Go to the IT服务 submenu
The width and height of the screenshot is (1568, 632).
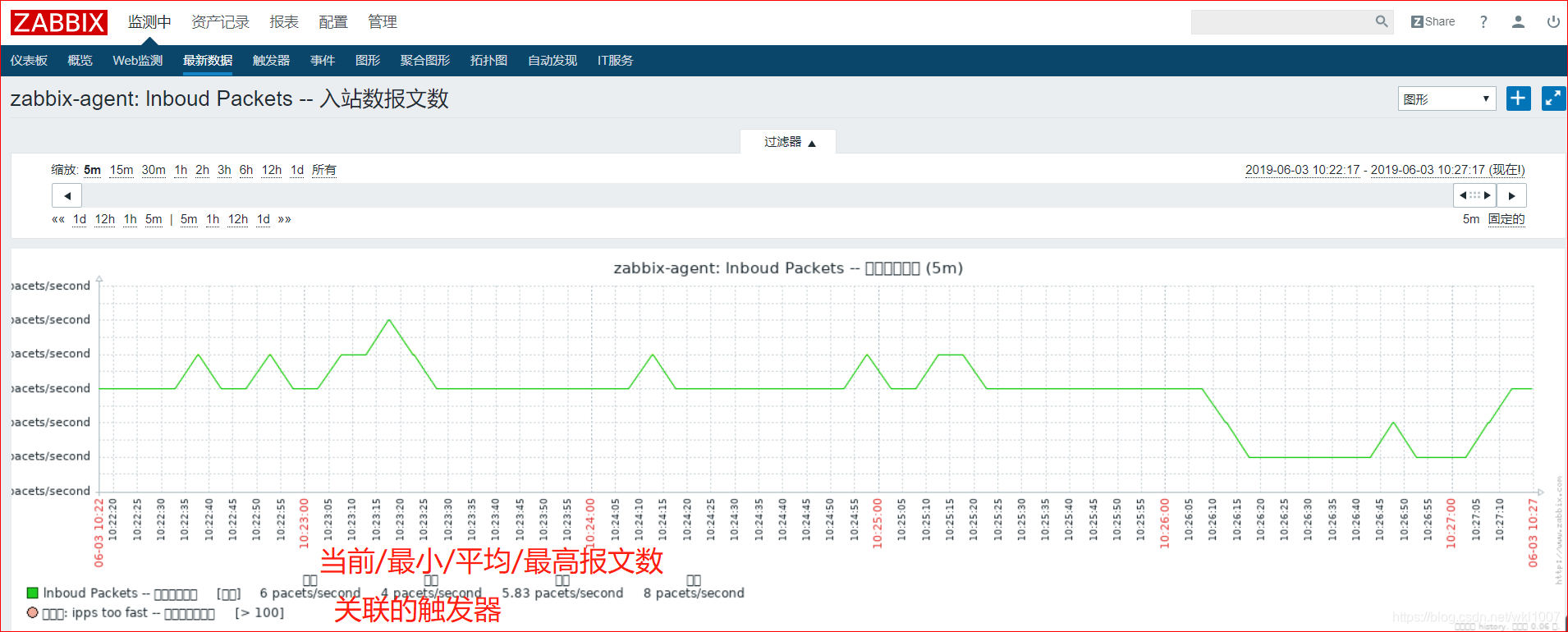point(616,61)
